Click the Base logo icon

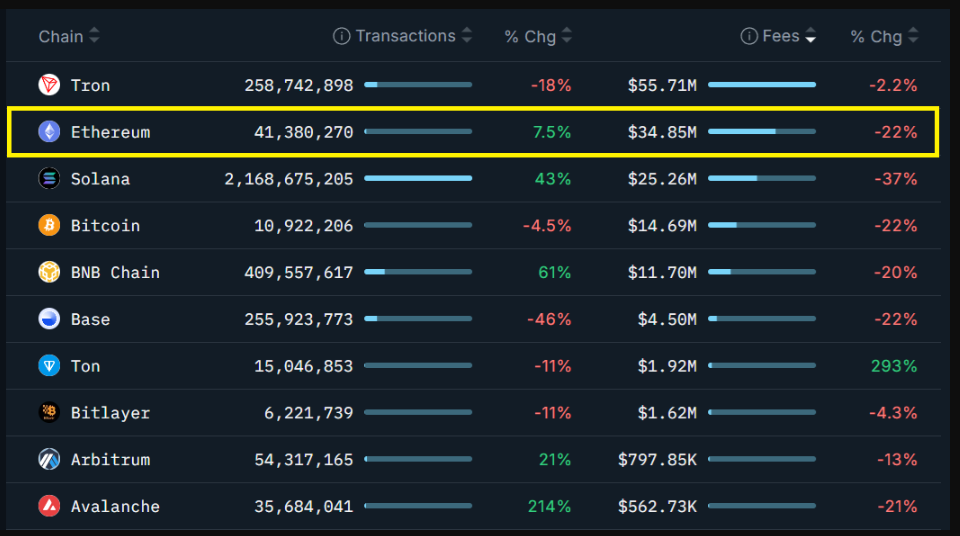[x=49, y=319]
